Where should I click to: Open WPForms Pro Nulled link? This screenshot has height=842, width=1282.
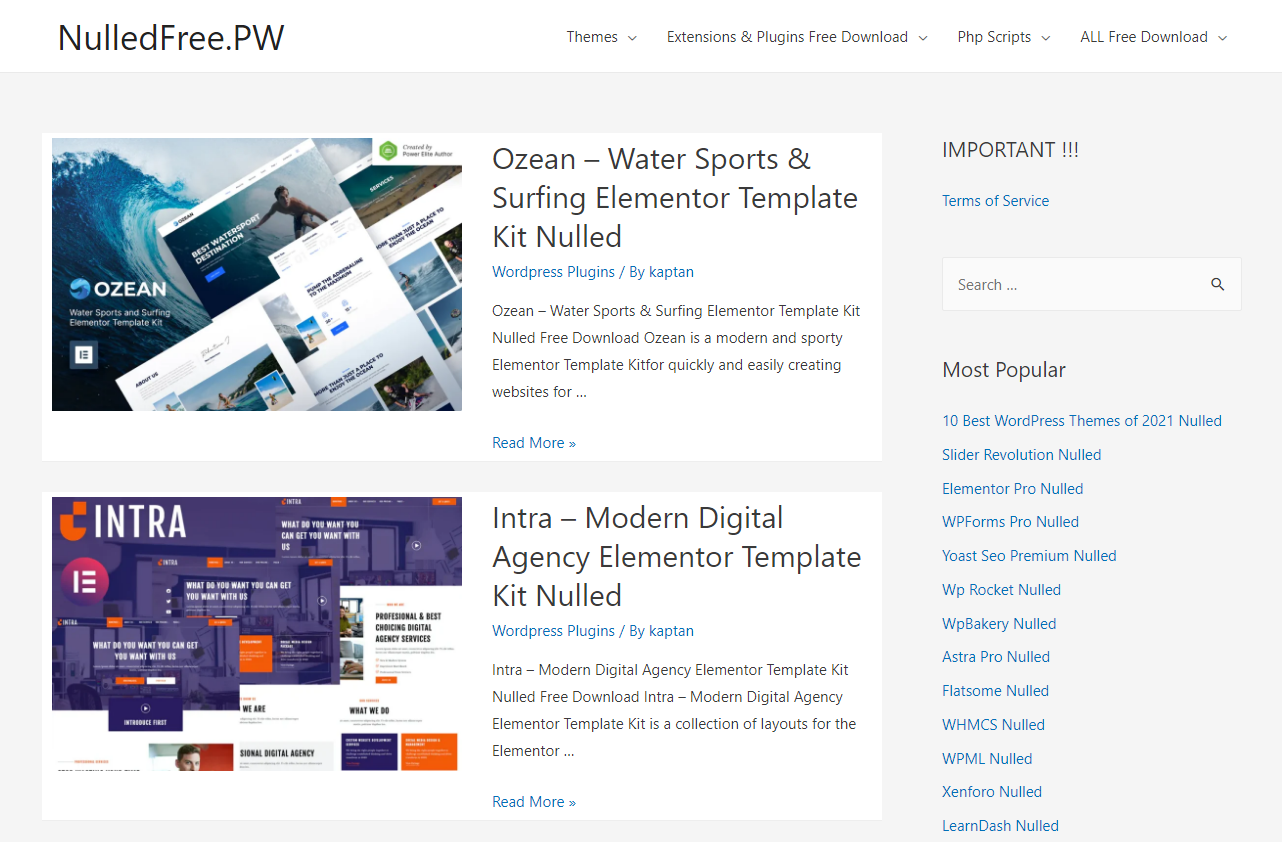point(1010,522)
